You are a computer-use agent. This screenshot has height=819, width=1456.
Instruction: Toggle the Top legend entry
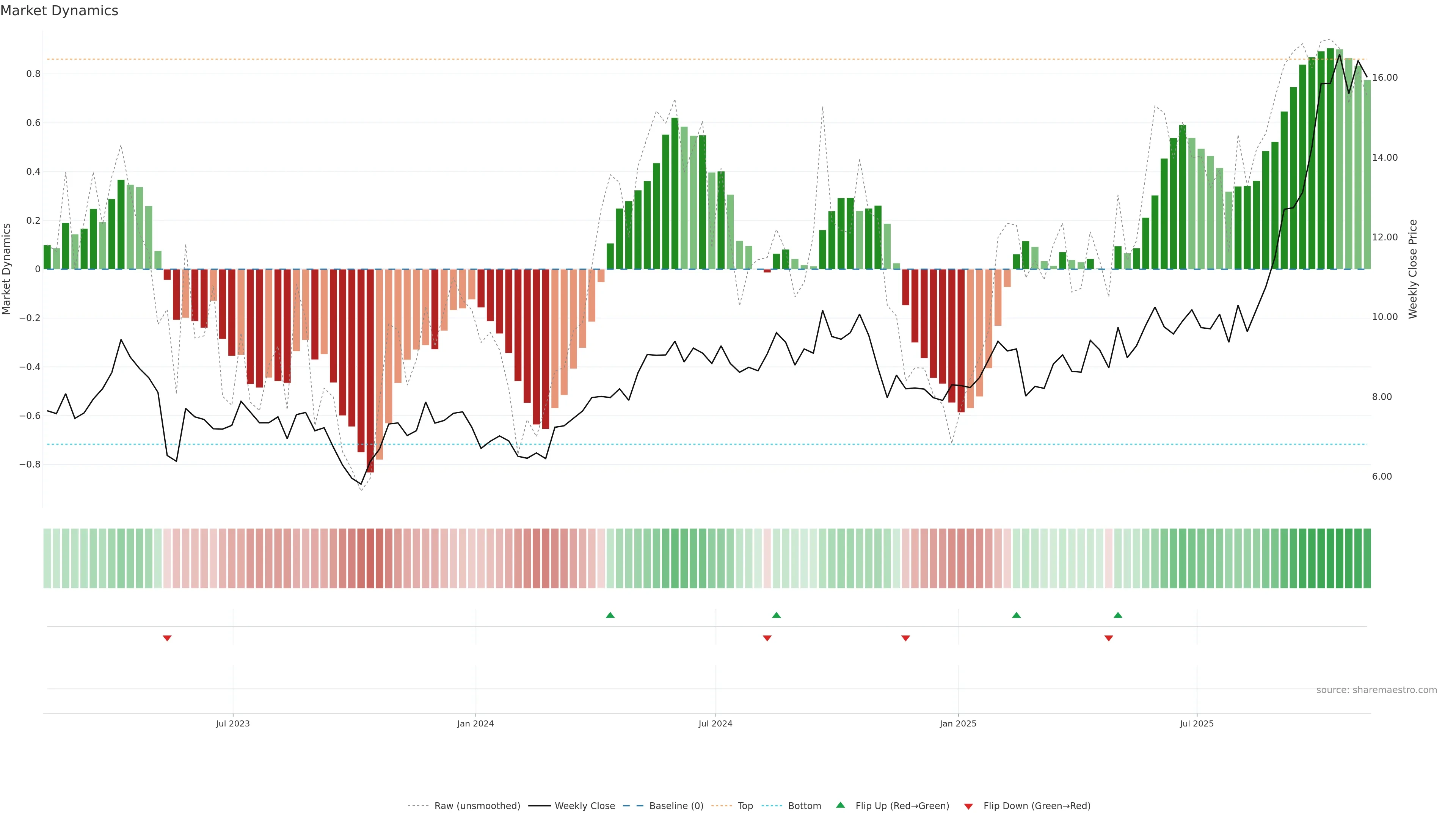[x=745, y=806]
